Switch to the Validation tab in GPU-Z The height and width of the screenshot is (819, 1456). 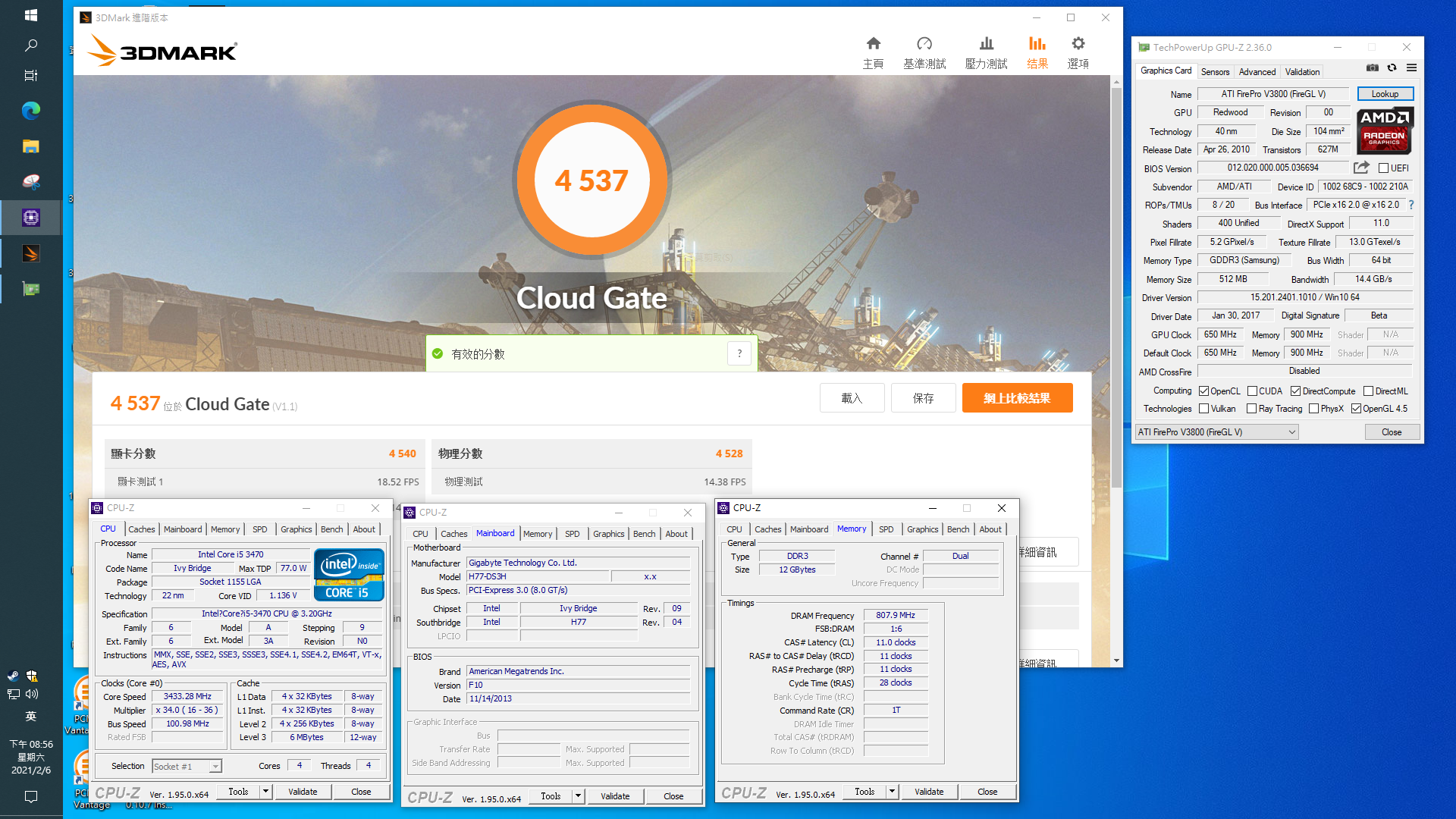click(x=1302, y=72)
